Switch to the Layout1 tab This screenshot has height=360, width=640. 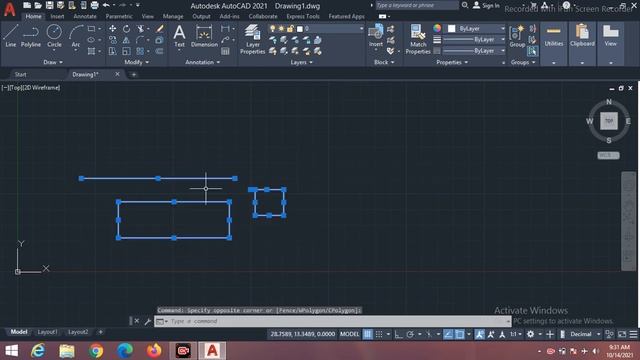point(47,332)
